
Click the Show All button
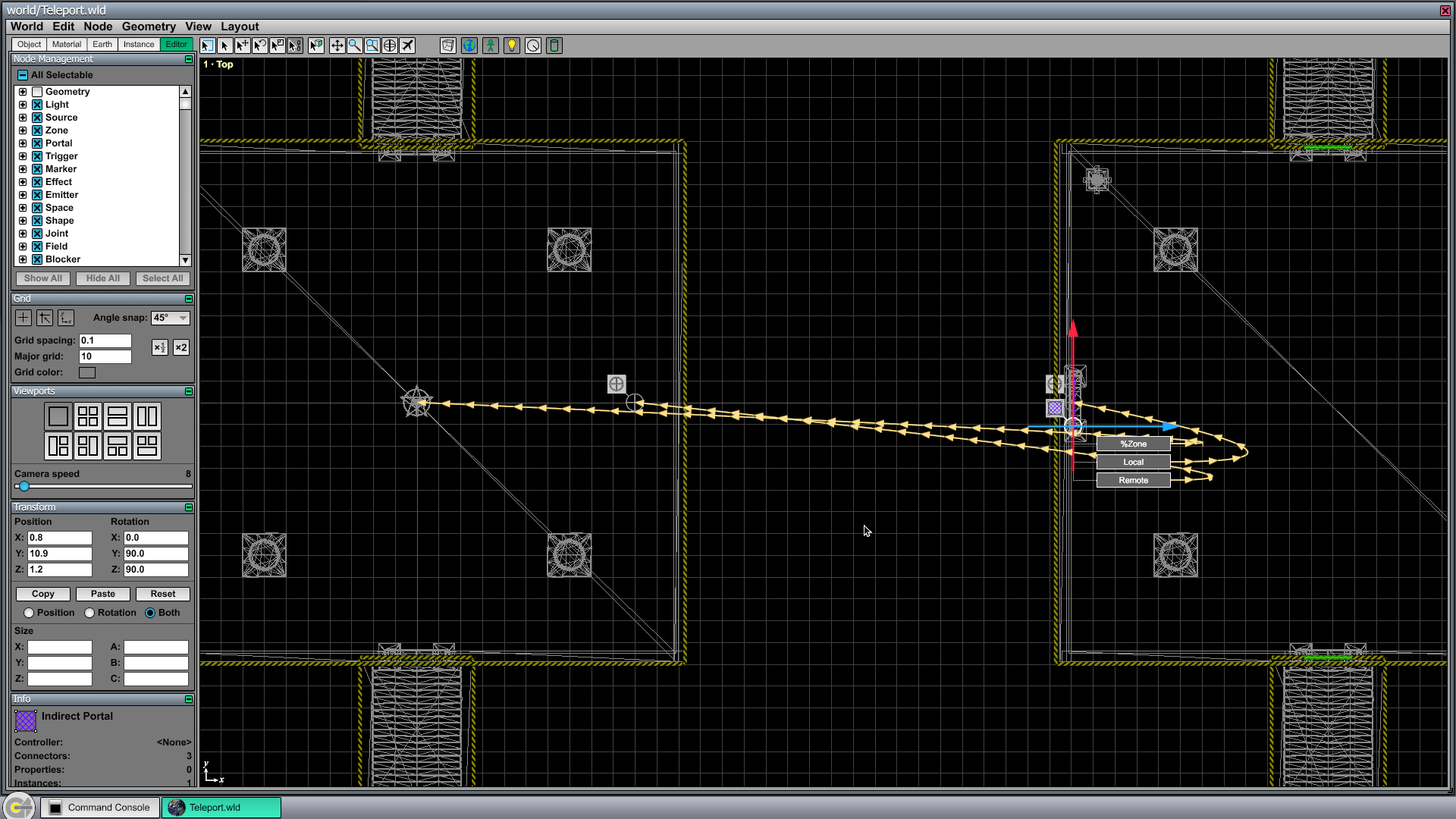(x=43, y=278)
